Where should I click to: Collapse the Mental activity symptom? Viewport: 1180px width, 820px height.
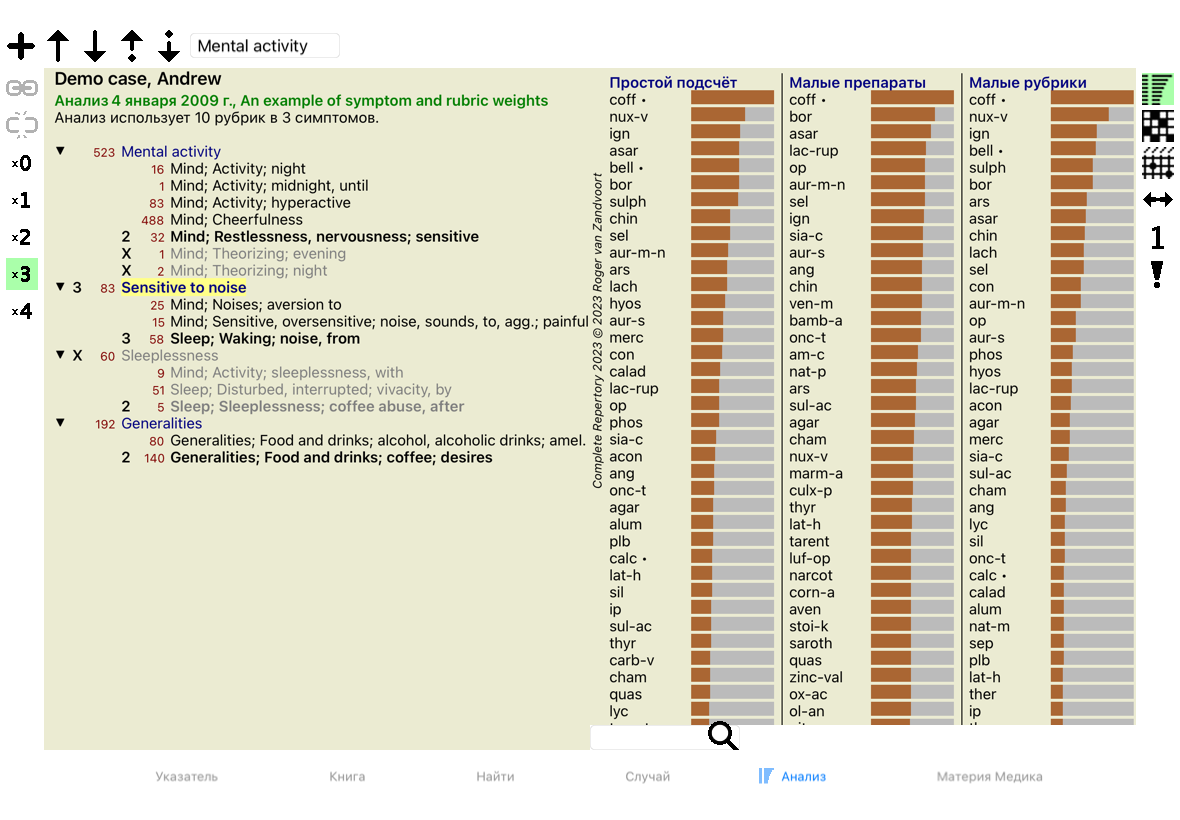tap(60, 151)
